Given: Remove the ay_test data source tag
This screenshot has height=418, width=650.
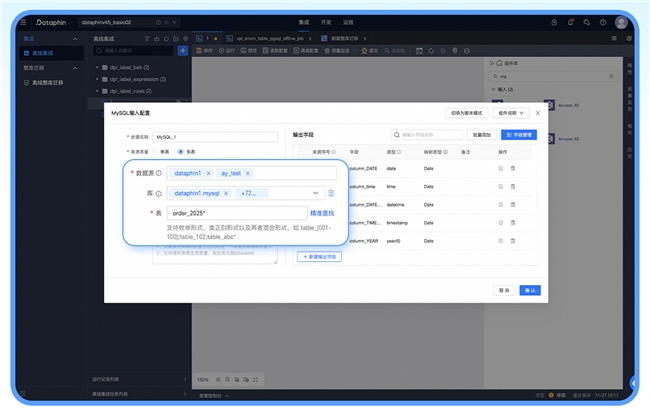Looking at the screenshot, I should pyautogui.click(x=247, y=173).
